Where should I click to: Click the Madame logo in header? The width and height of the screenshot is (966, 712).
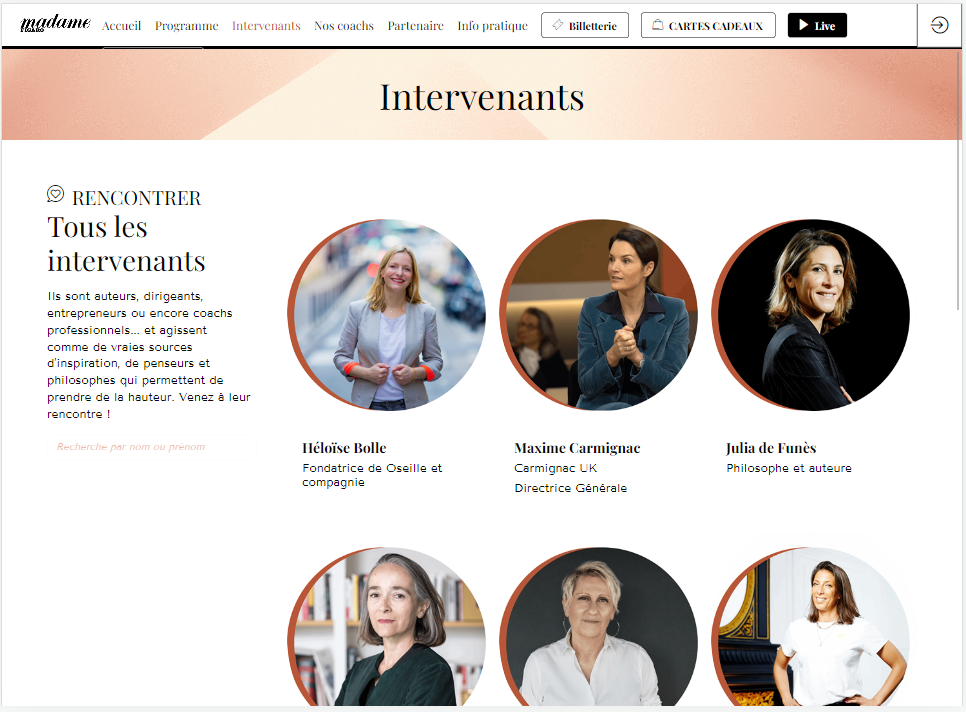[55, 23]
